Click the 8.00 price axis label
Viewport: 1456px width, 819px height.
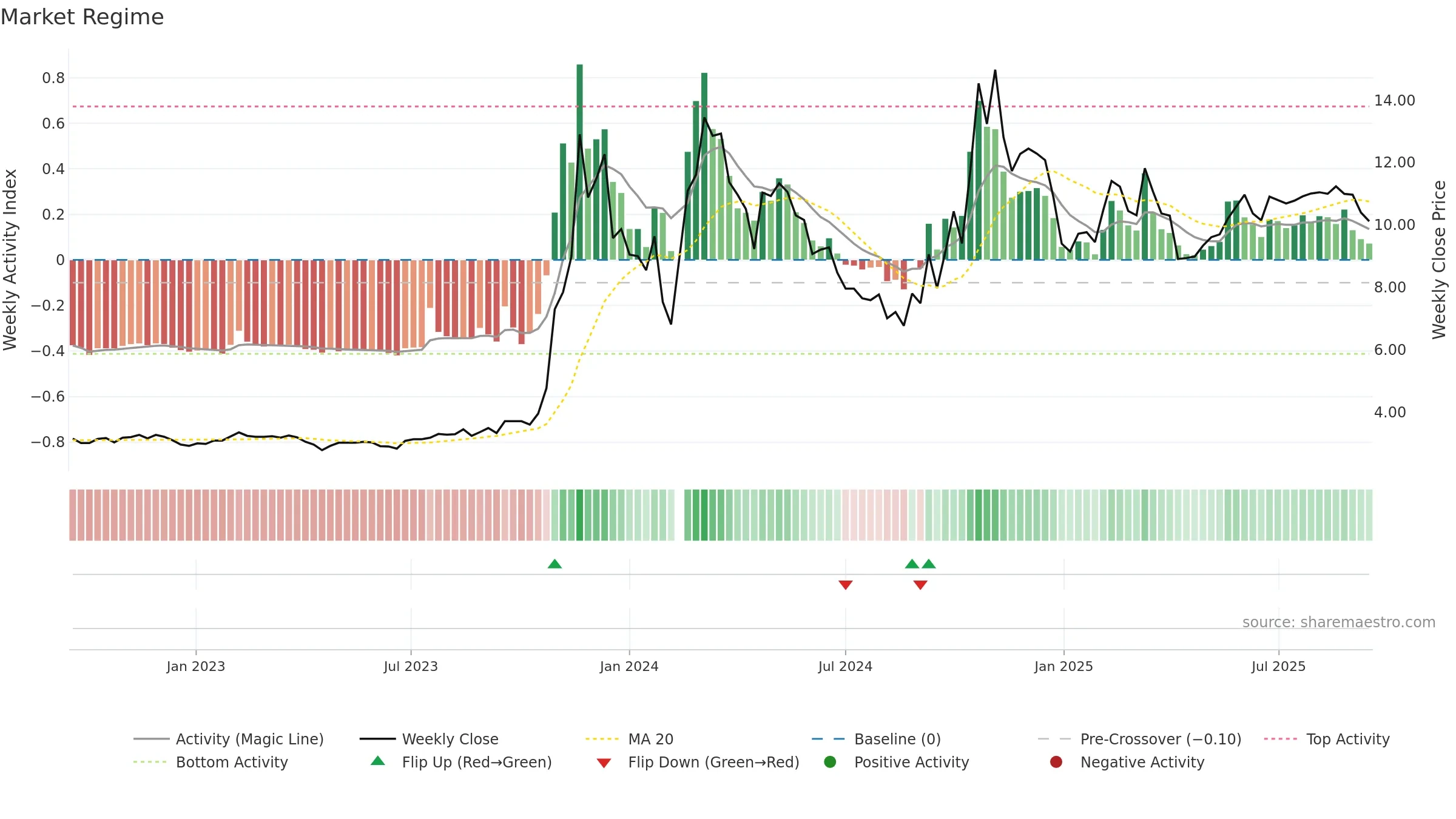point(1390,288)
